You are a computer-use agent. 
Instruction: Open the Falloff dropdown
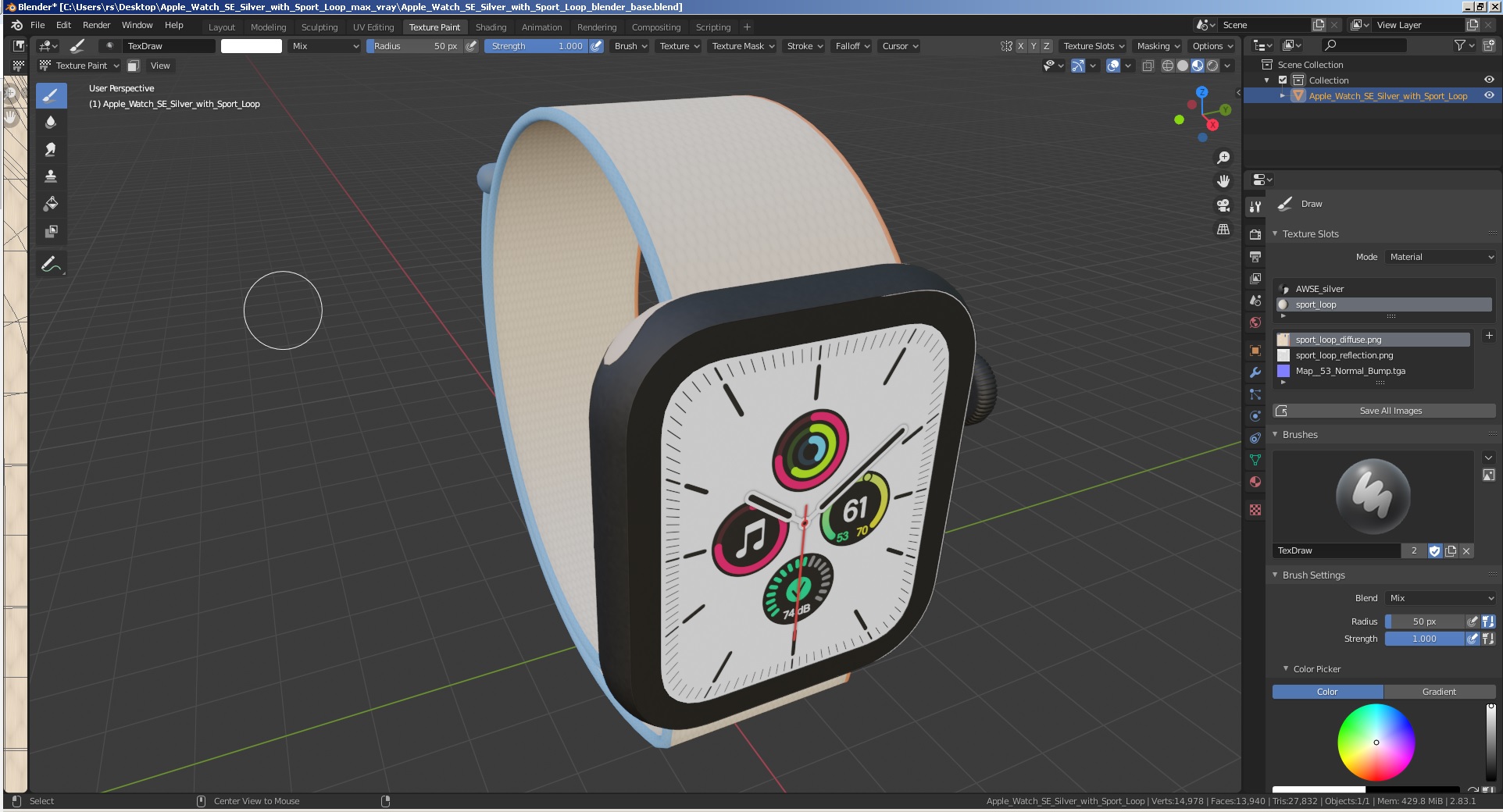tap(852, 46)
